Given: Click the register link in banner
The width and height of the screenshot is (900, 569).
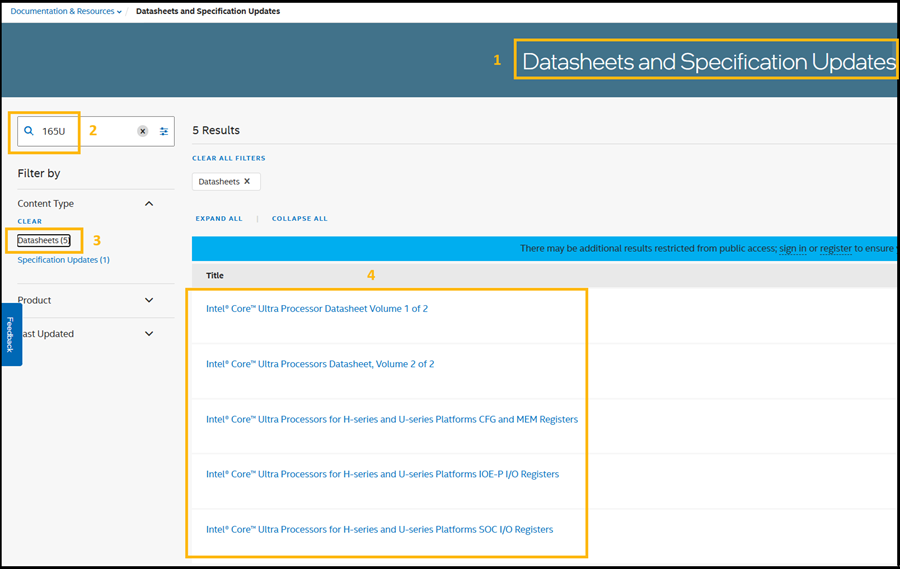Looking at the screenshot, I should click(835, 249).
